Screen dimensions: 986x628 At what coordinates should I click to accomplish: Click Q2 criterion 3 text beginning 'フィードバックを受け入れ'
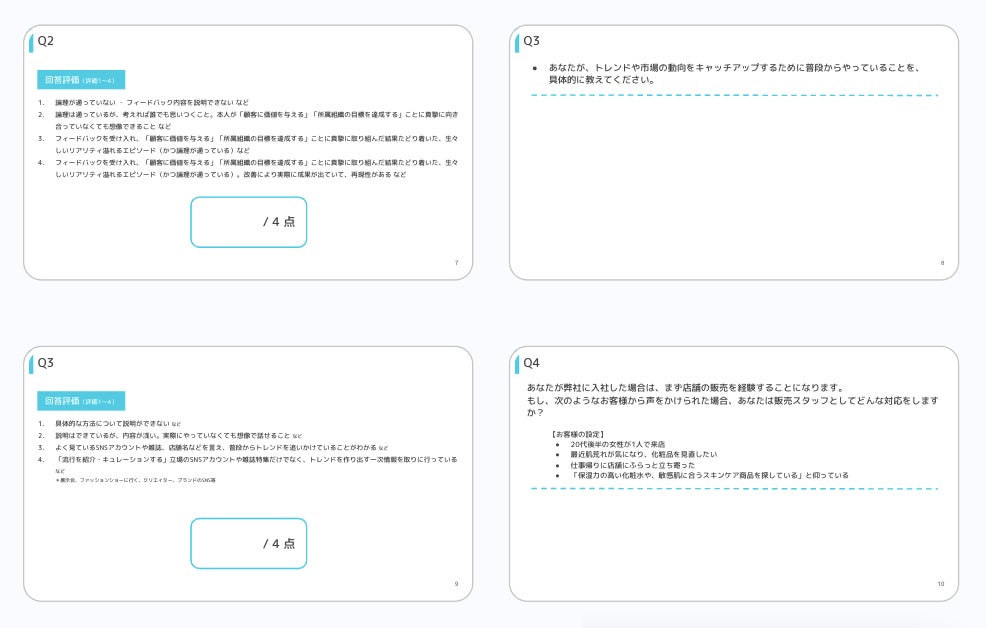[x=257, y=144]
